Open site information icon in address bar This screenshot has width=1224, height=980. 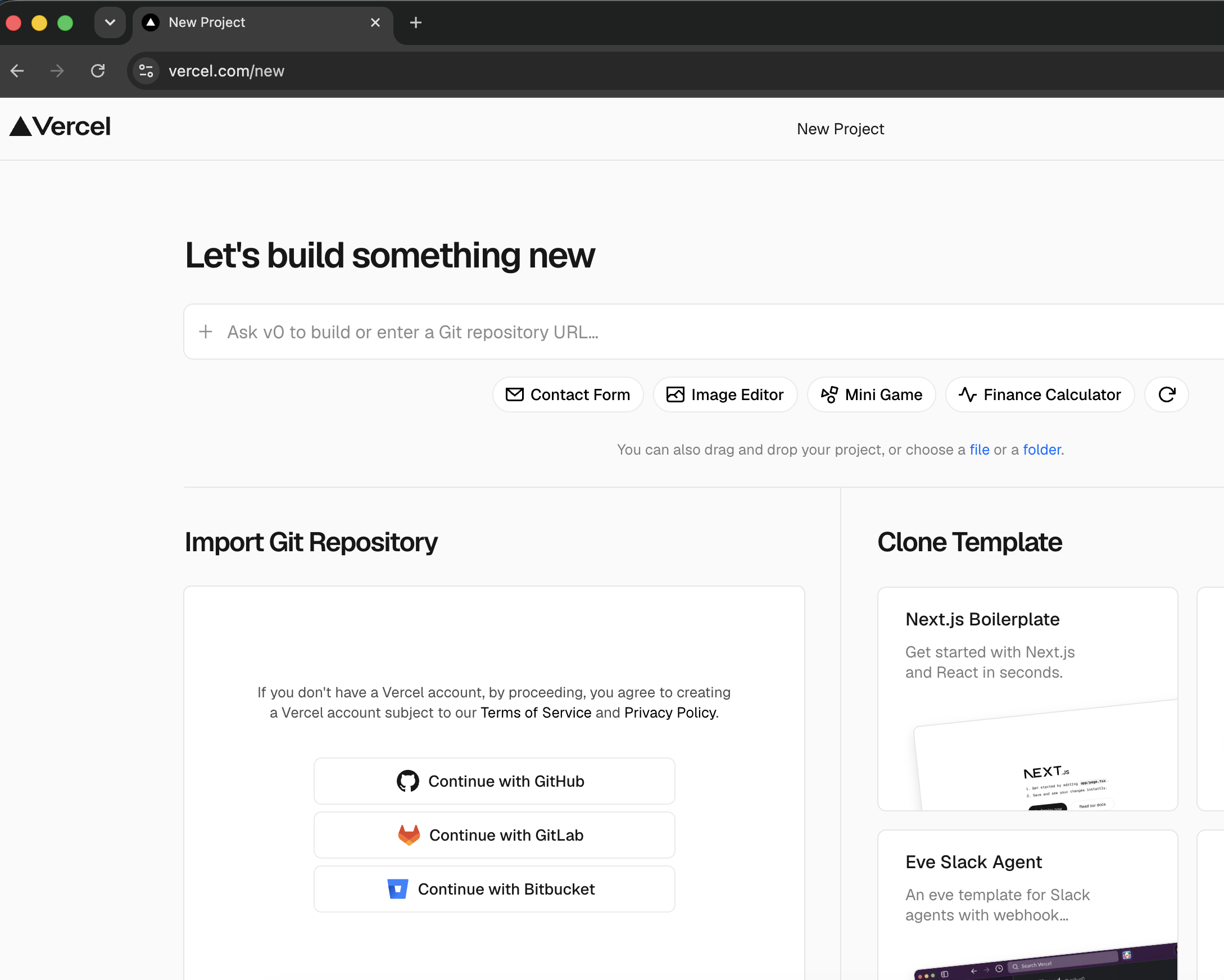coord(146,71)
